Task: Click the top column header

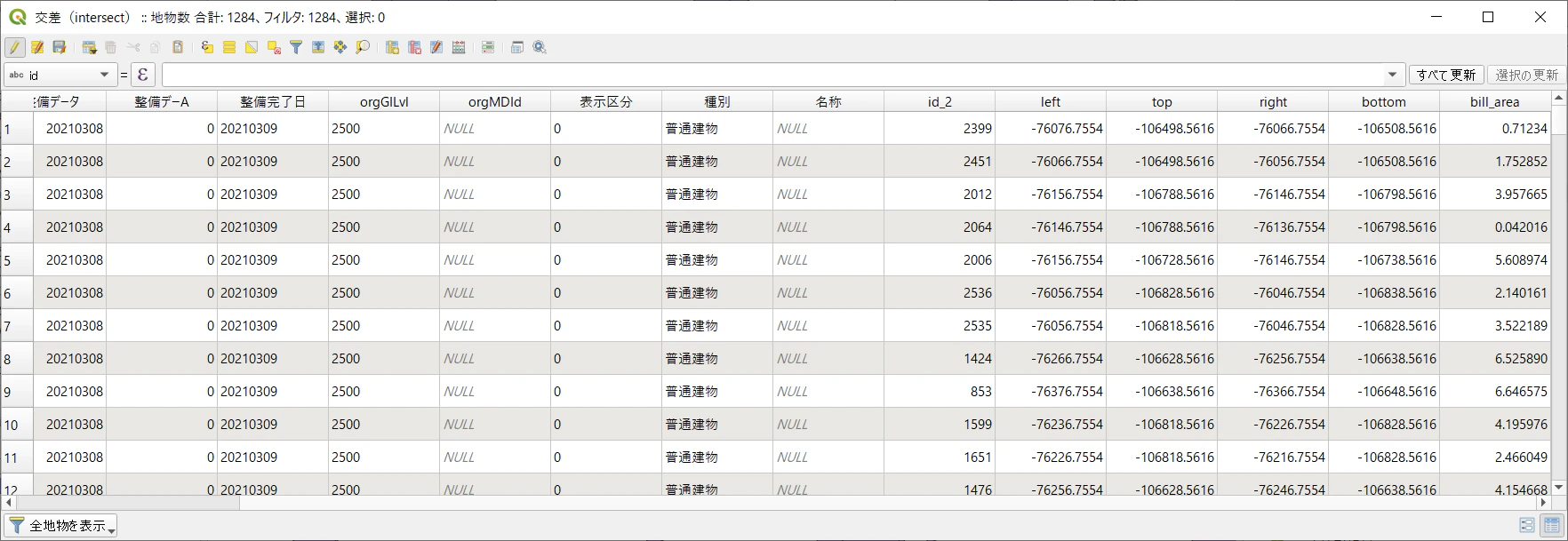Action: coord(1162,101)
